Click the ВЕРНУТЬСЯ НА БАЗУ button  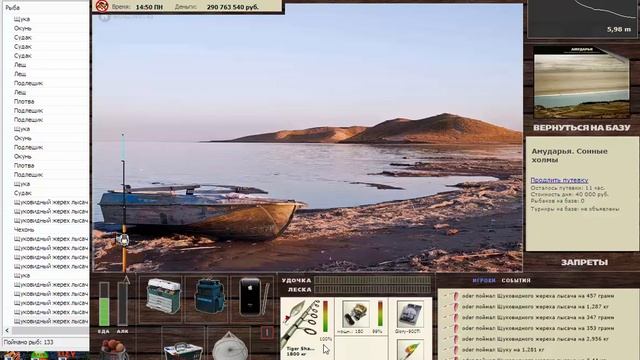point(582,128)
